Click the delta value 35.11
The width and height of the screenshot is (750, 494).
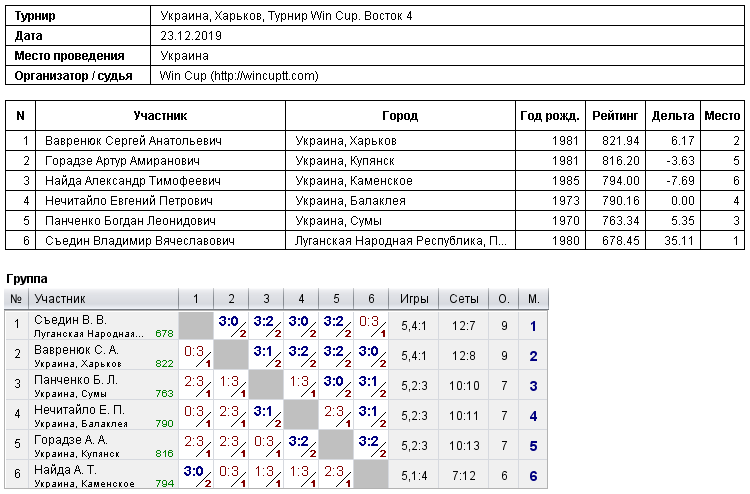click(679, 241)
